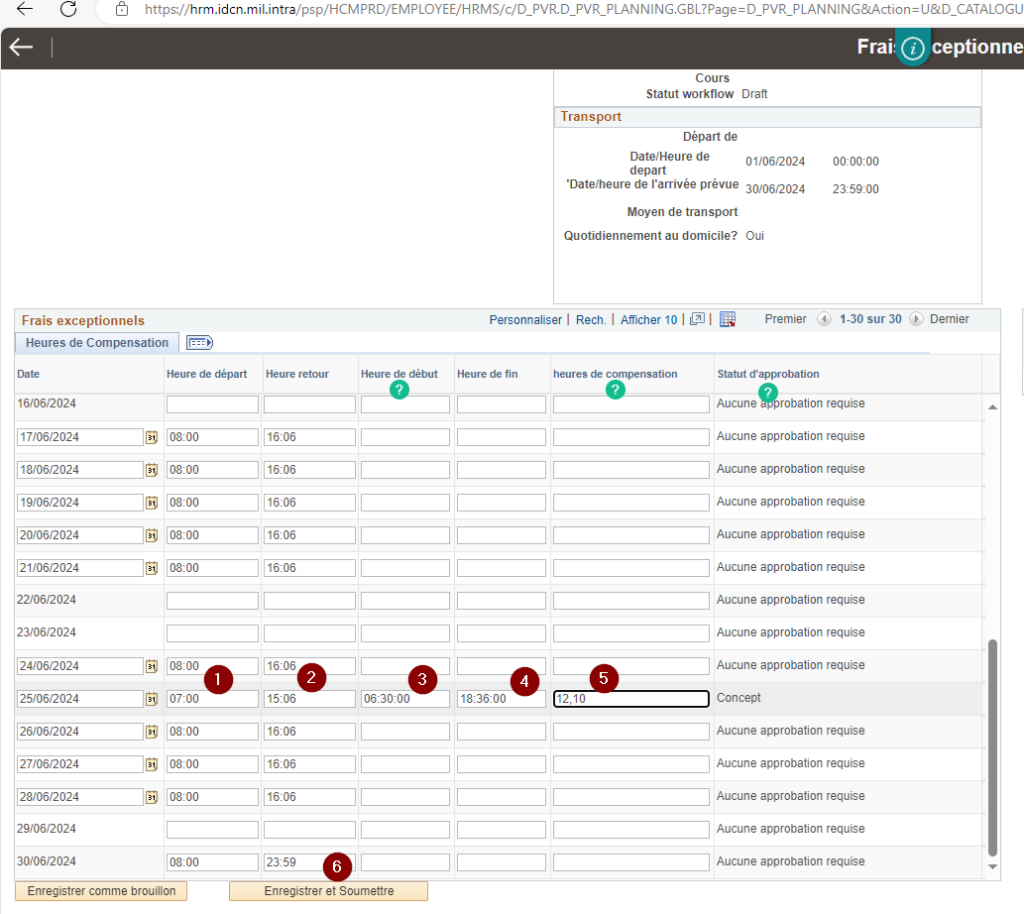1024x914 pixels.
Task: Open the teal information icon in header
Action: (x=912, y=50)
